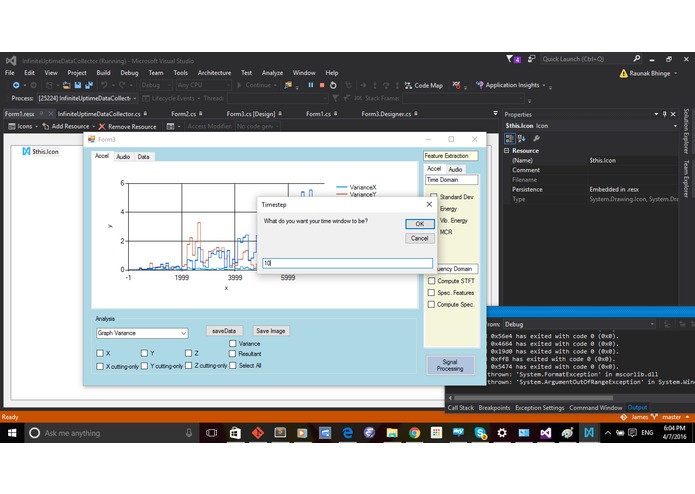Viewport: 695px width, 494px height.
Task: Click the Open File folder icon
Action: click(66, 85)
